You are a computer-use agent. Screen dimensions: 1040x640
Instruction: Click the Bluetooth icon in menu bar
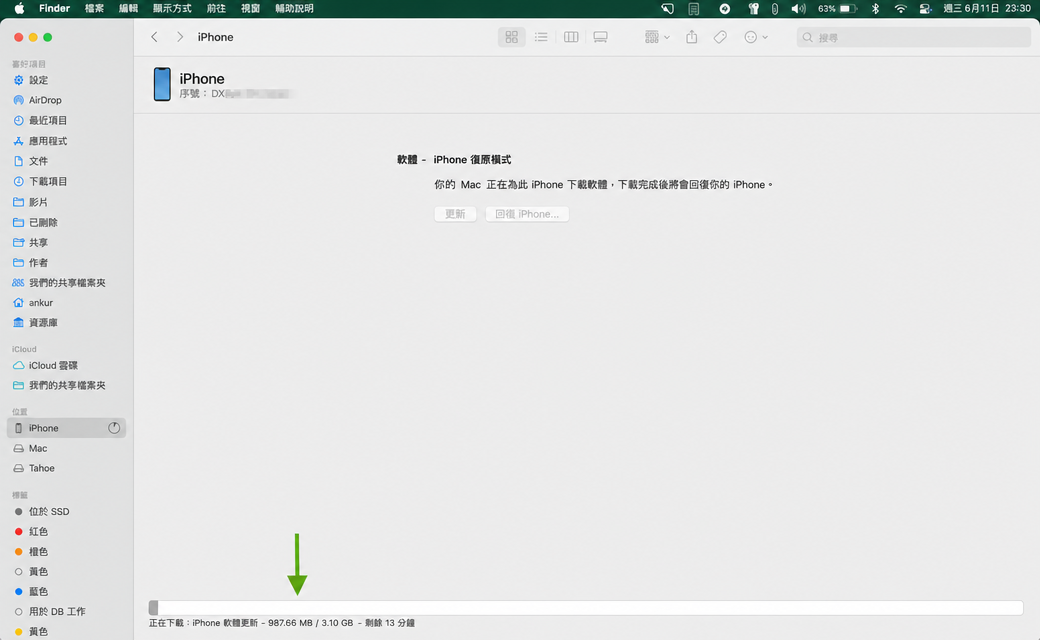pos(876,9)
